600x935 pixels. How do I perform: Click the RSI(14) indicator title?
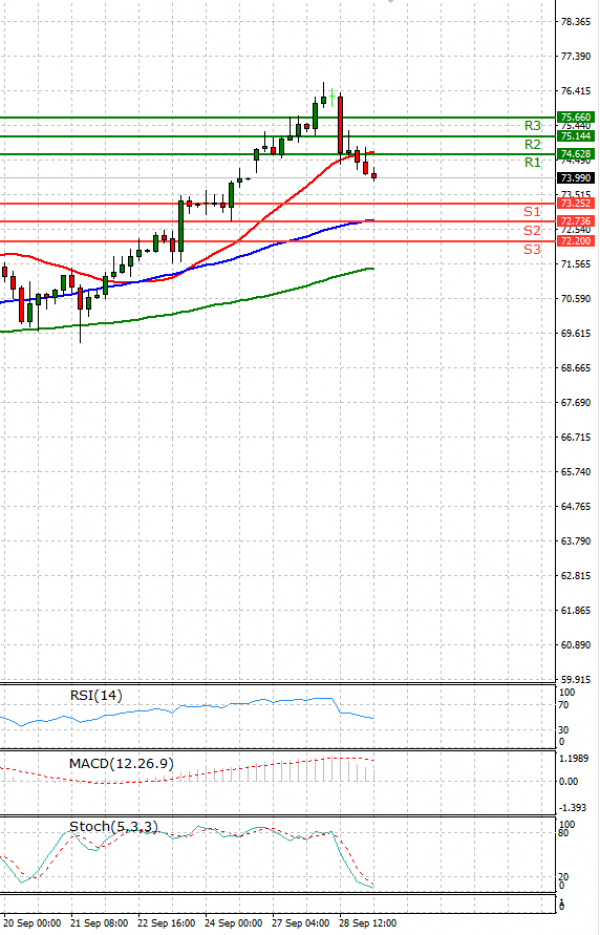pyautogui.click(x=96, y=695)
